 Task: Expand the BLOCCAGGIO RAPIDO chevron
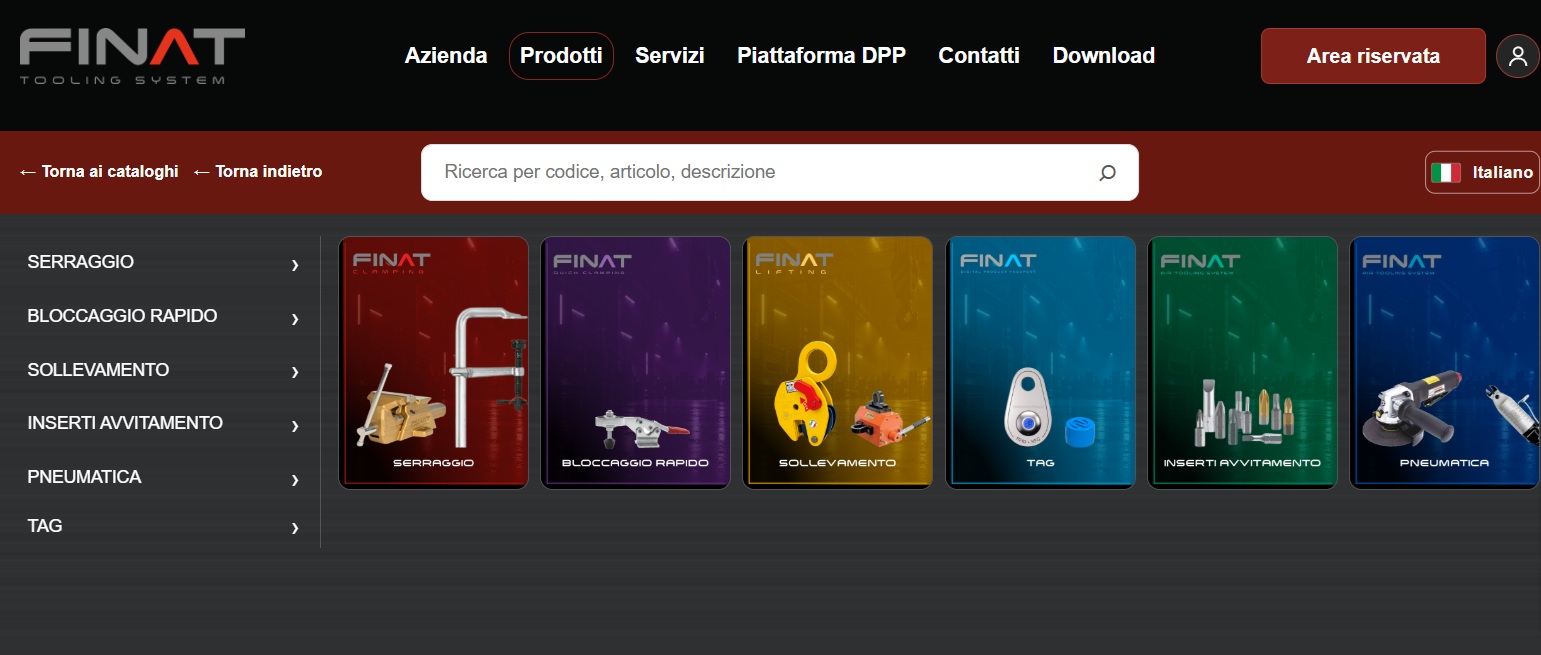(x=295, y=319)
